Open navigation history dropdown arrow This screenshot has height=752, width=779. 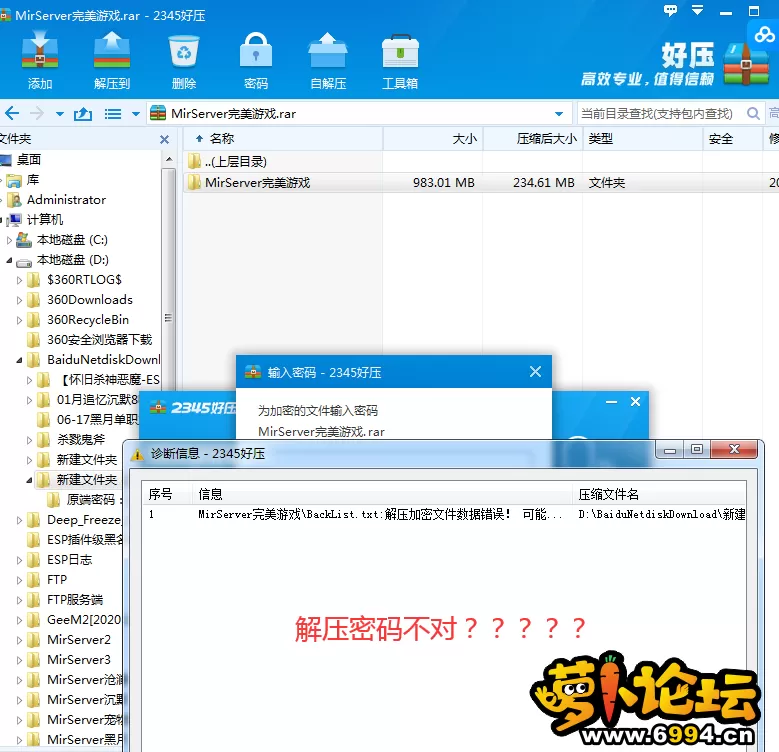(60, 114)
